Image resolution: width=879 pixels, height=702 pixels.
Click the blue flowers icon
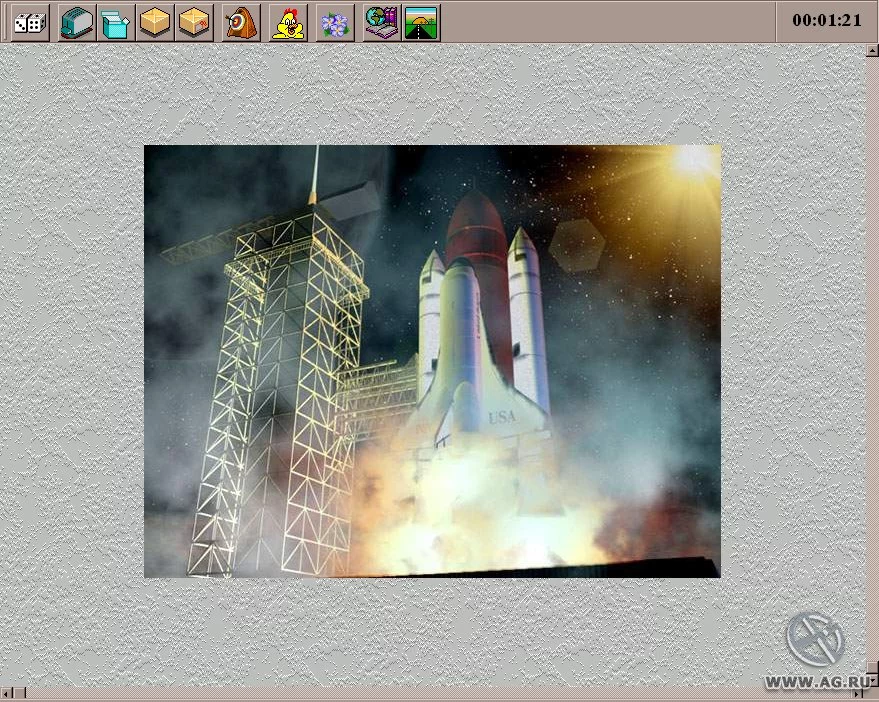click(335, 22)
